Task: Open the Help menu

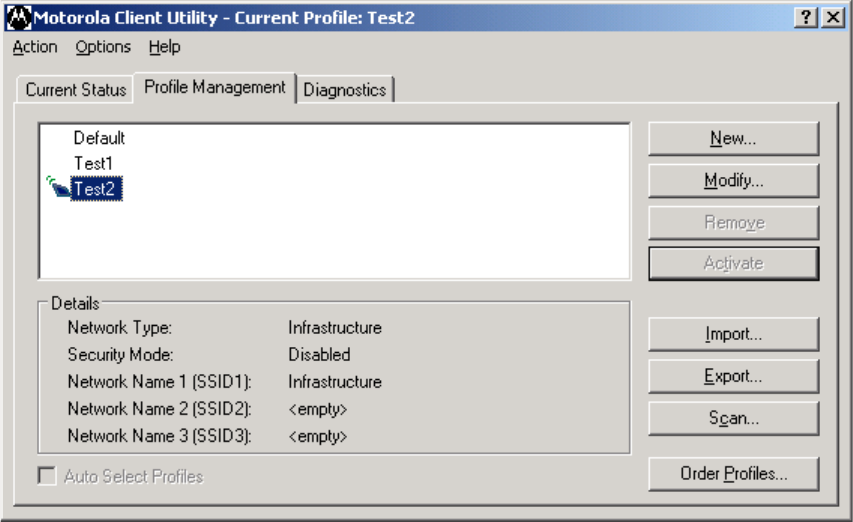Action: (x=164, y=47)
